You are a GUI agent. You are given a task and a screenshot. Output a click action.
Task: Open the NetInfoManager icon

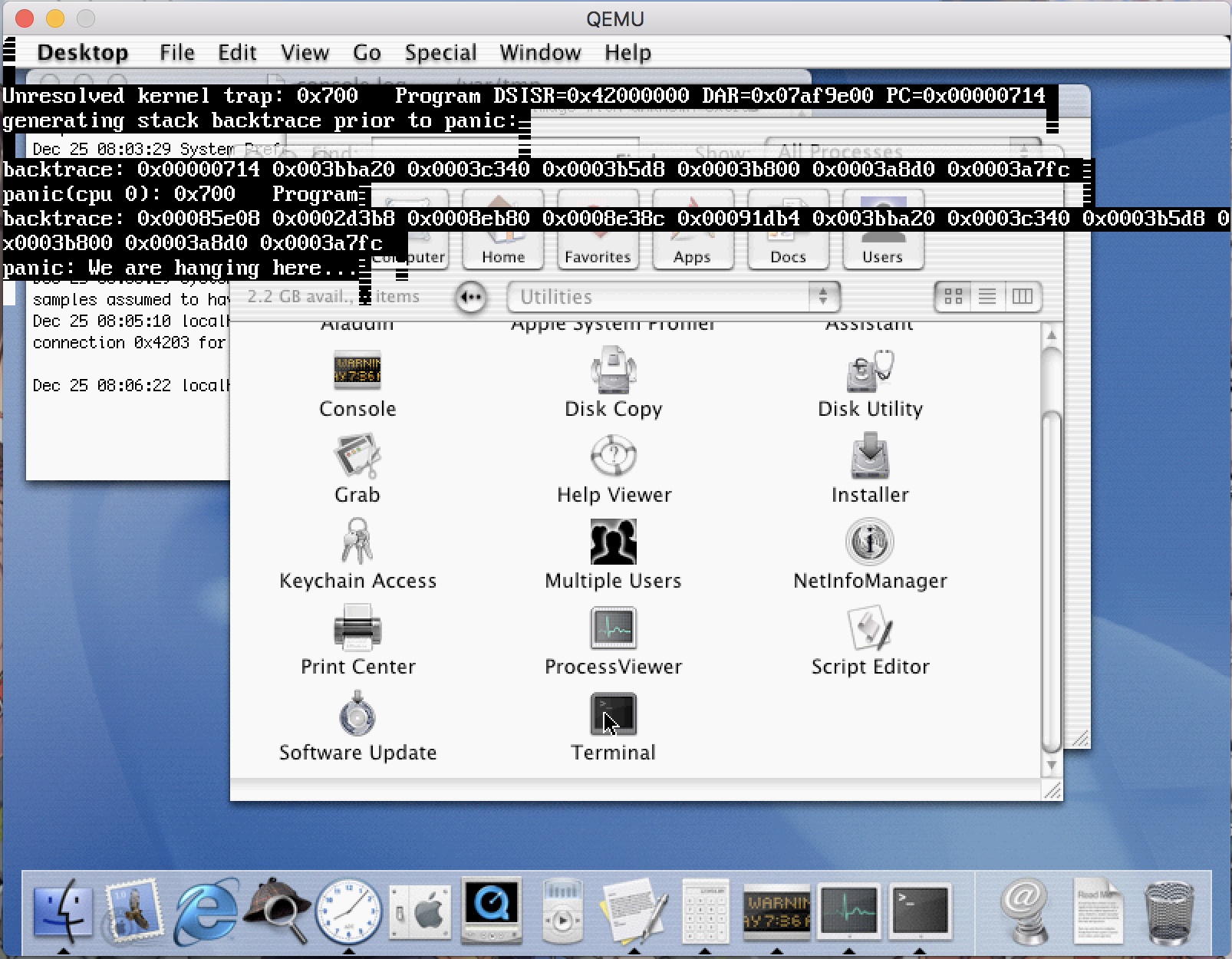coord(870,542)
